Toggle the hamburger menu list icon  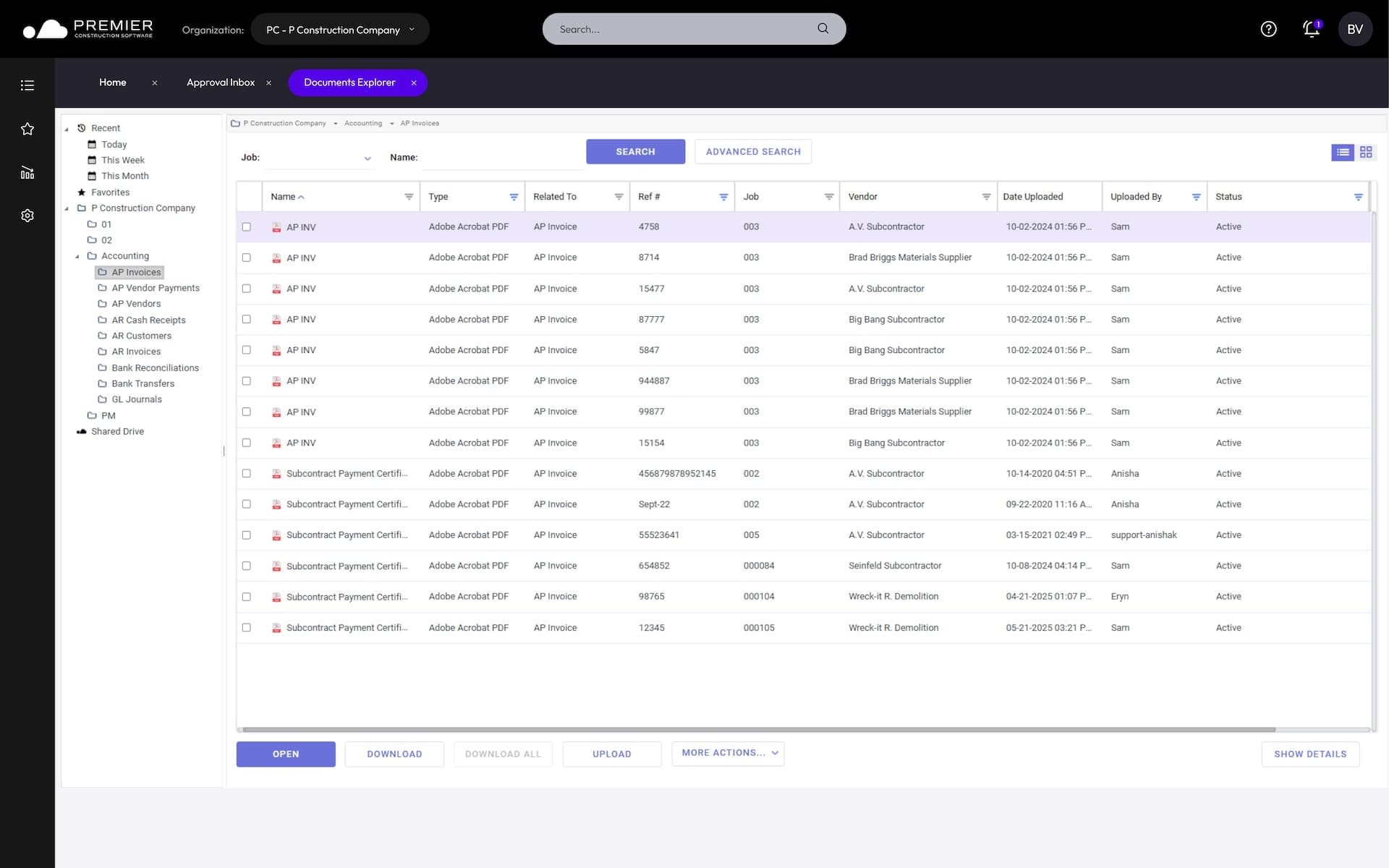click(x=27, y=85)
